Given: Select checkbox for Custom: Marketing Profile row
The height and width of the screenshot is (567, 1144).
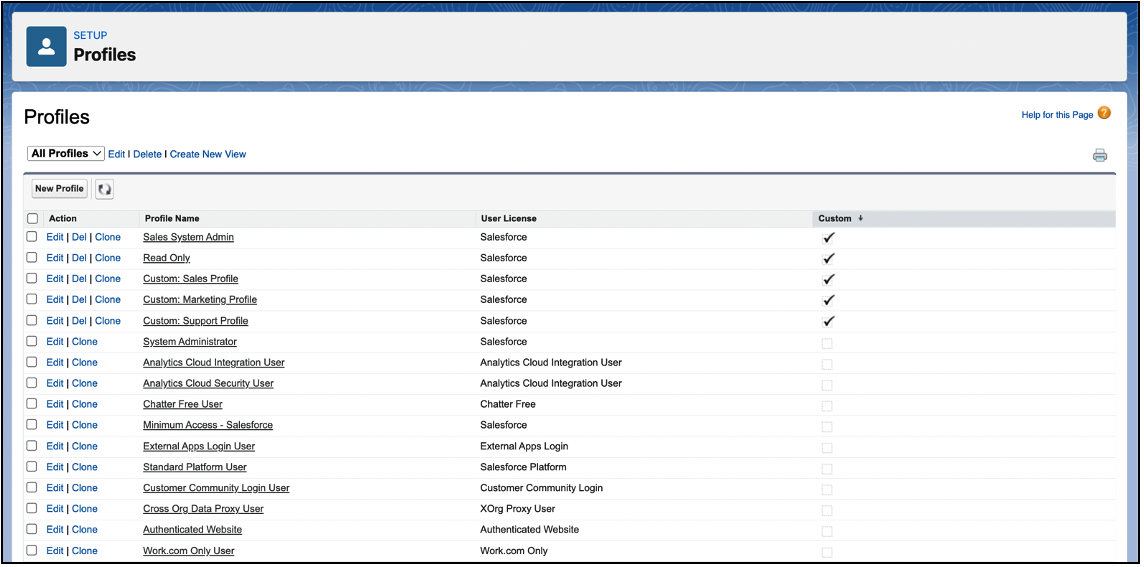Looking at the screenshot, I should coord(32,300).
